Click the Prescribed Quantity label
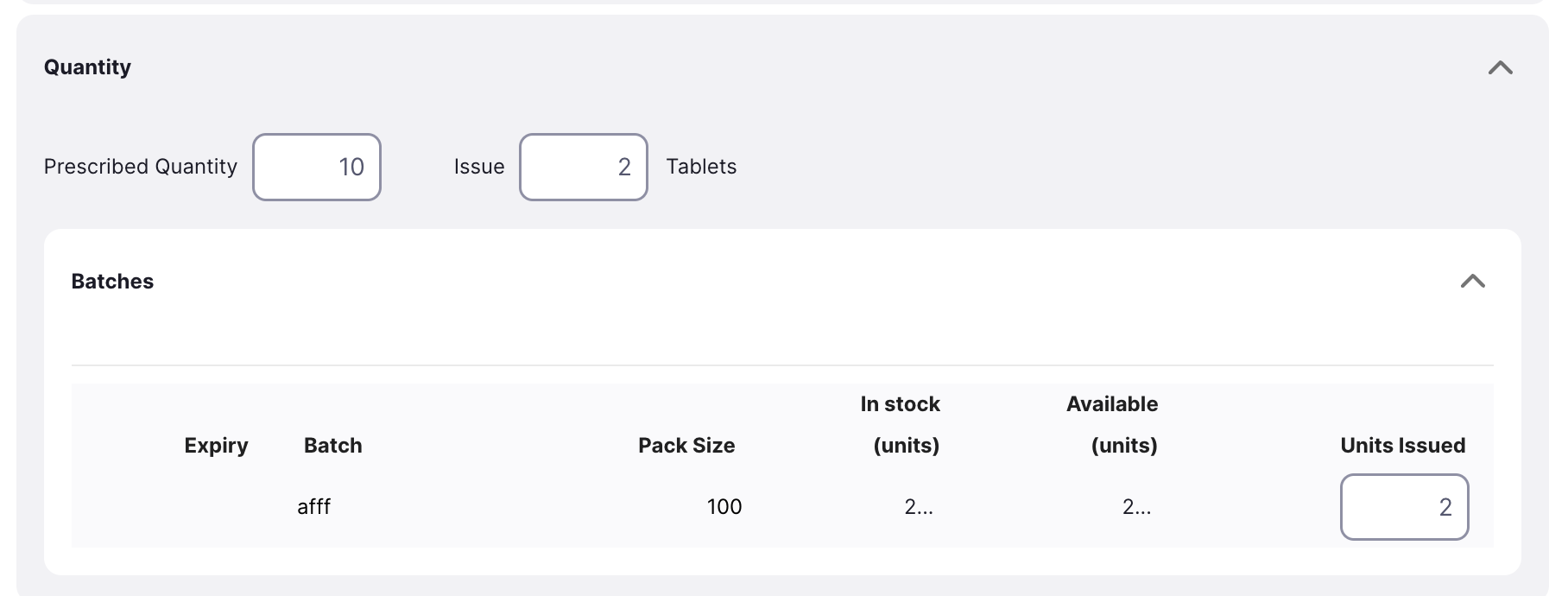The height and width of the screenshot is (596, 1568). click(x=140, y=167)
